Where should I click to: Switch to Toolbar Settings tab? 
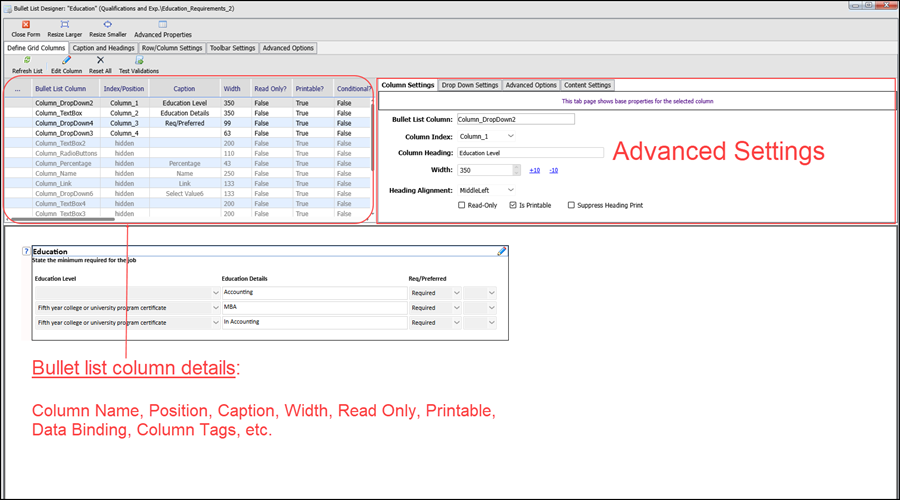(232, 48)
